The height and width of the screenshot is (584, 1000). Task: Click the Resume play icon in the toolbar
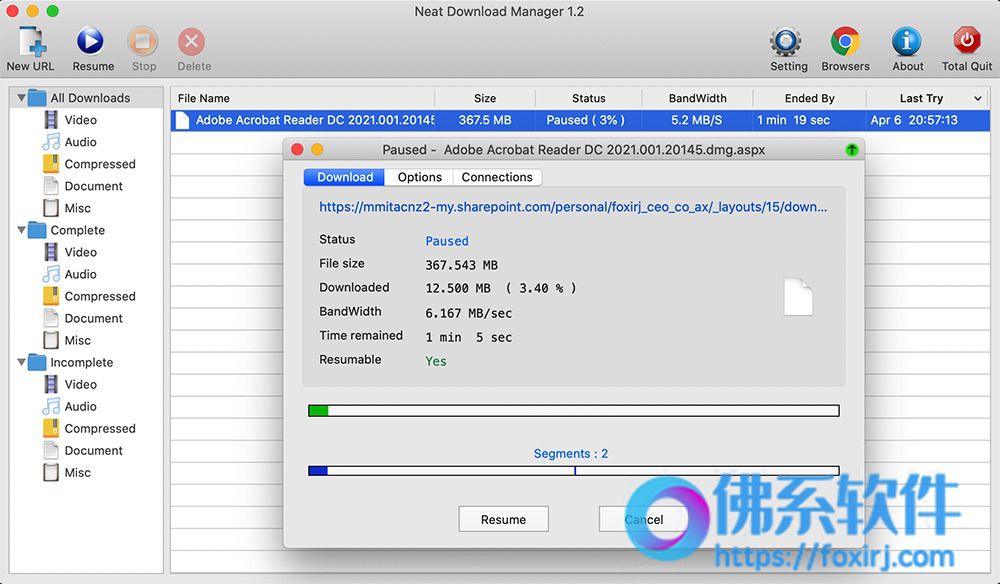pos(91,41)
